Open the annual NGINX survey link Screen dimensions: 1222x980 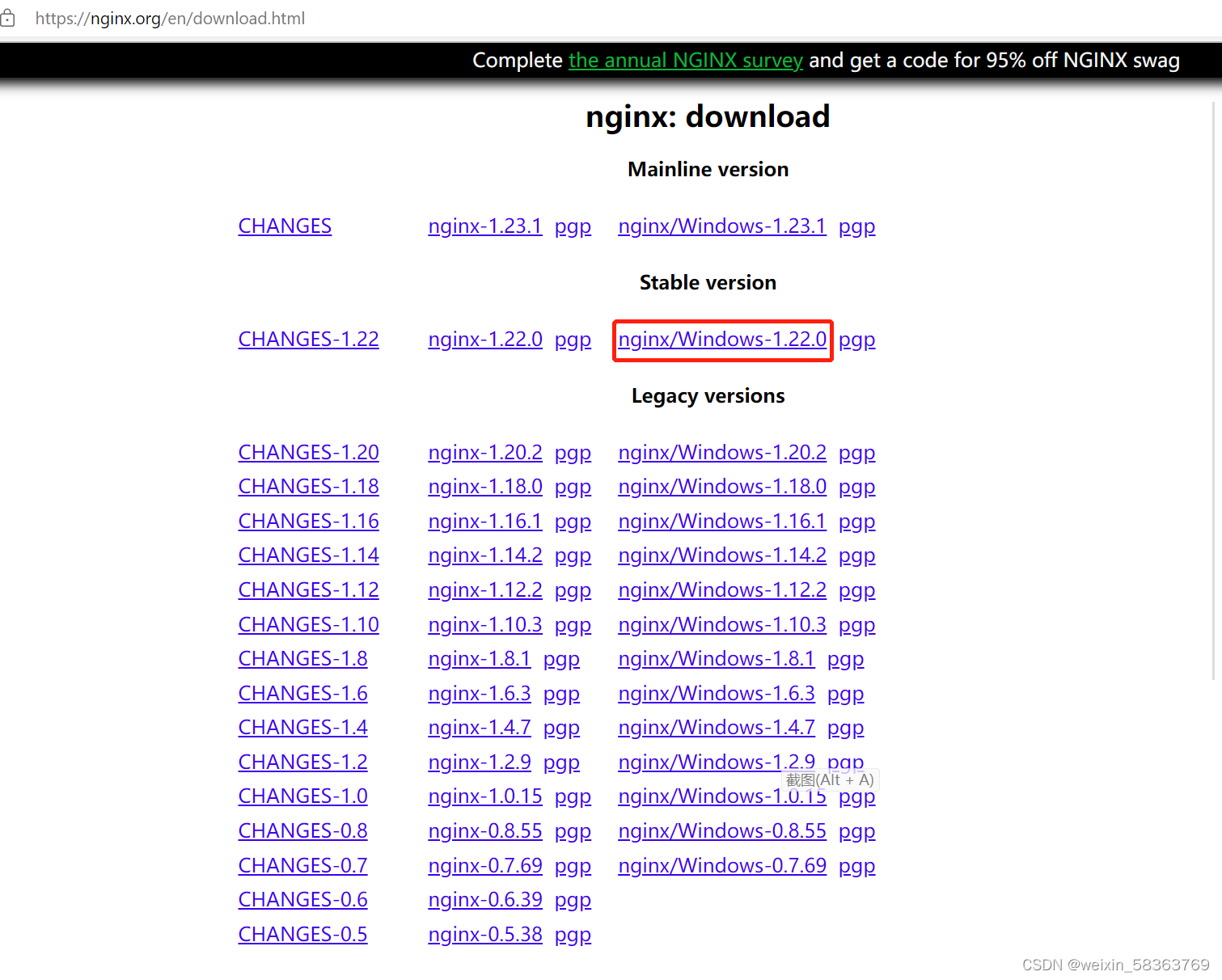click(685, 61)
